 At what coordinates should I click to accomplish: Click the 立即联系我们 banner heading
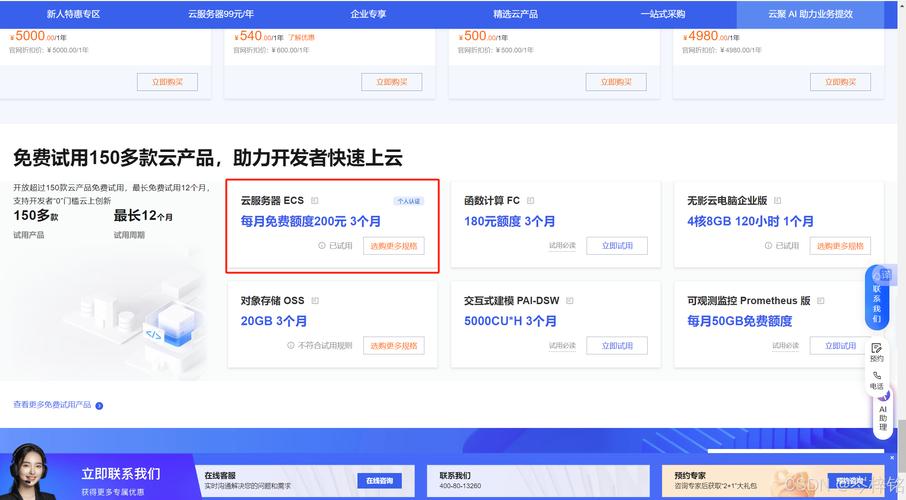tap(121, 474)
